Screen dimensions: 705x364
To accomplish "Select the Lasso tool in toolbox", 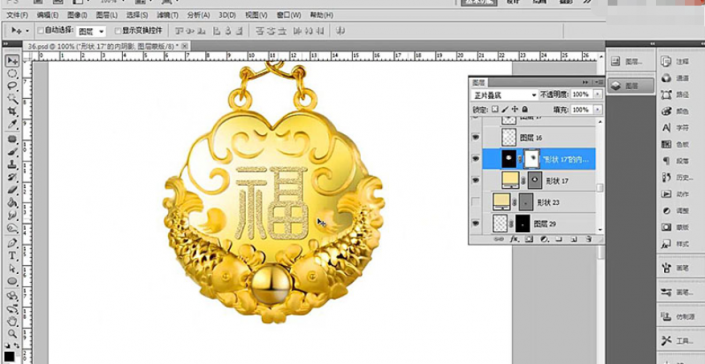I will point(13,86).
